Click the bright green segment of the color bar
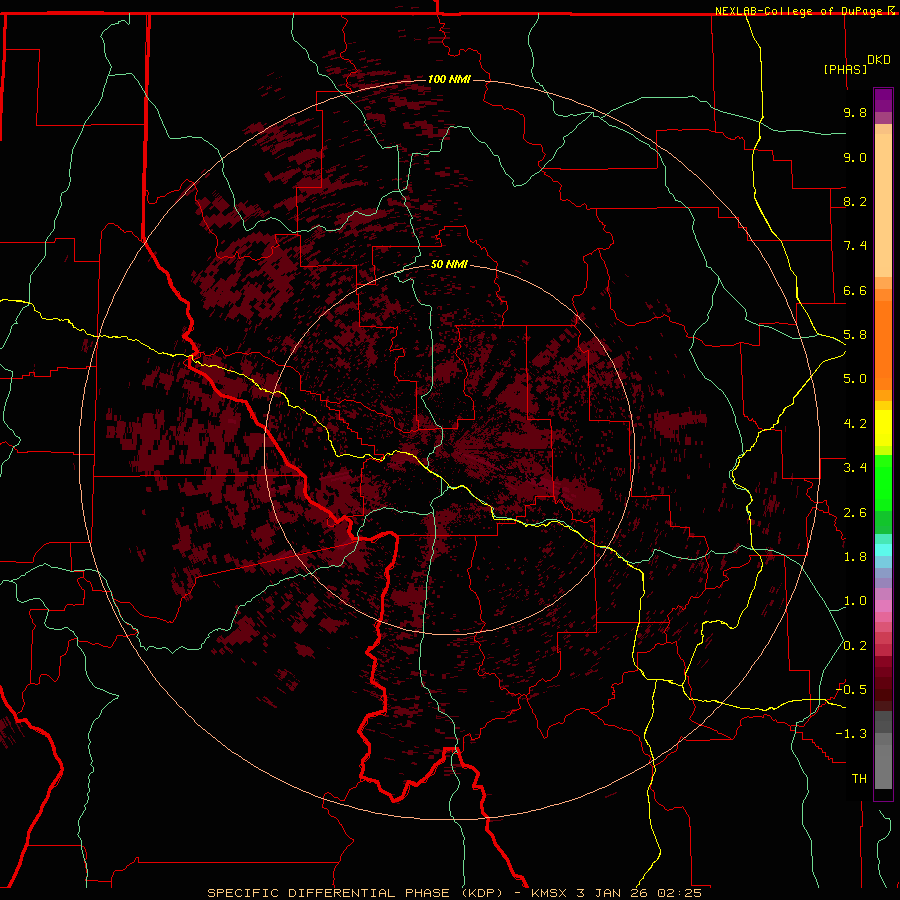This screenshot has height=900, width=900. click(x=883, y=483)
